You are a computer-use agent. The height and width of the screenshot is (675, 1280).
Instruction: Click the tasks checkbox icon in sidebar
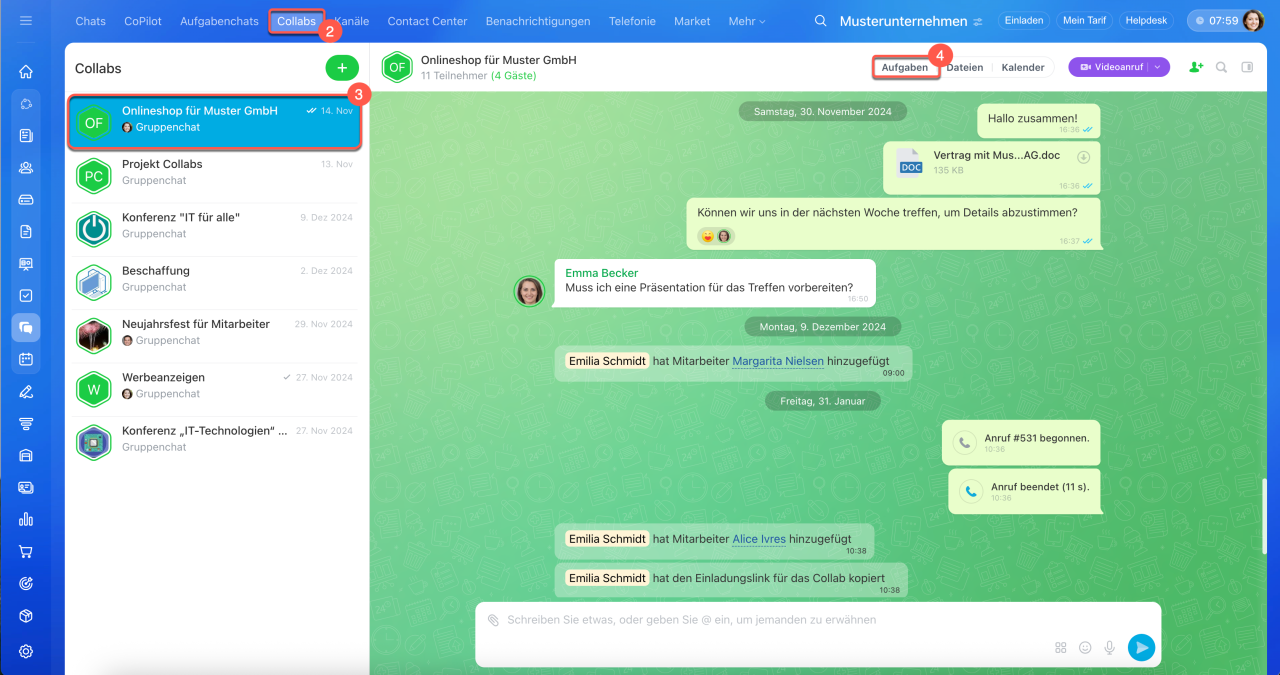click(26, 296)
